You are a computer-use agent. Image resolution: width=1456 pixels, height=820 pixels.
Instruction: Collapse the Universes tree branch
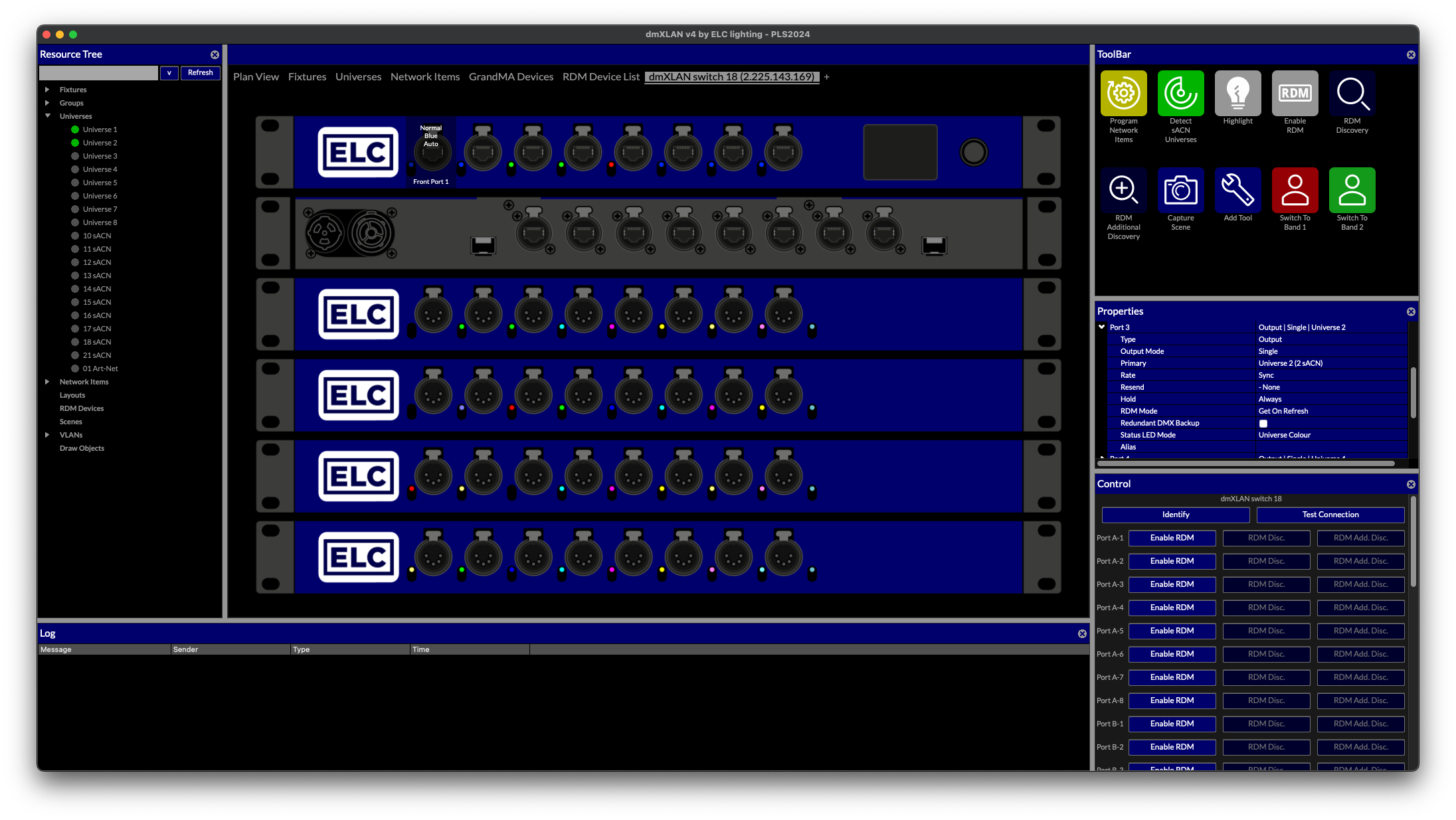click(x=47, y=116)
